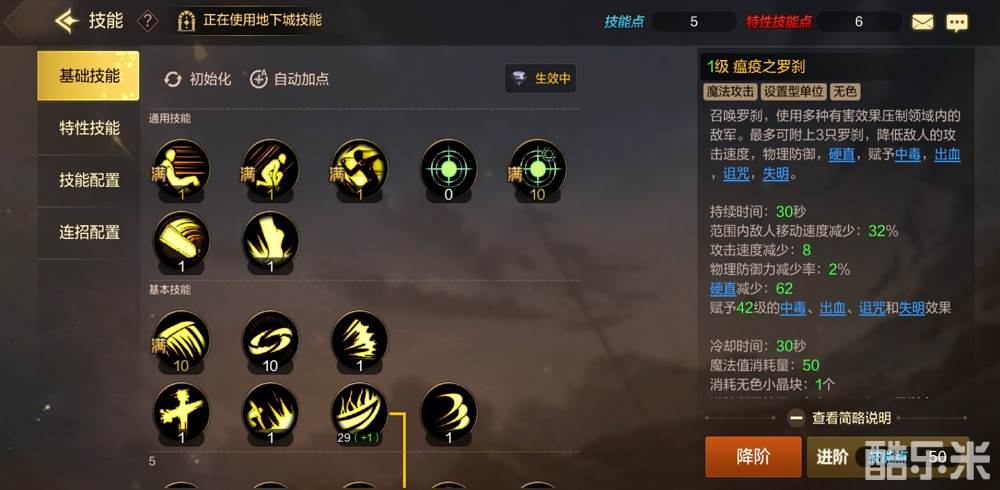The image size is (1000, 490).
Task: Select the skill icon showing 29 (+1)
Action: click(x=359, y=412)
